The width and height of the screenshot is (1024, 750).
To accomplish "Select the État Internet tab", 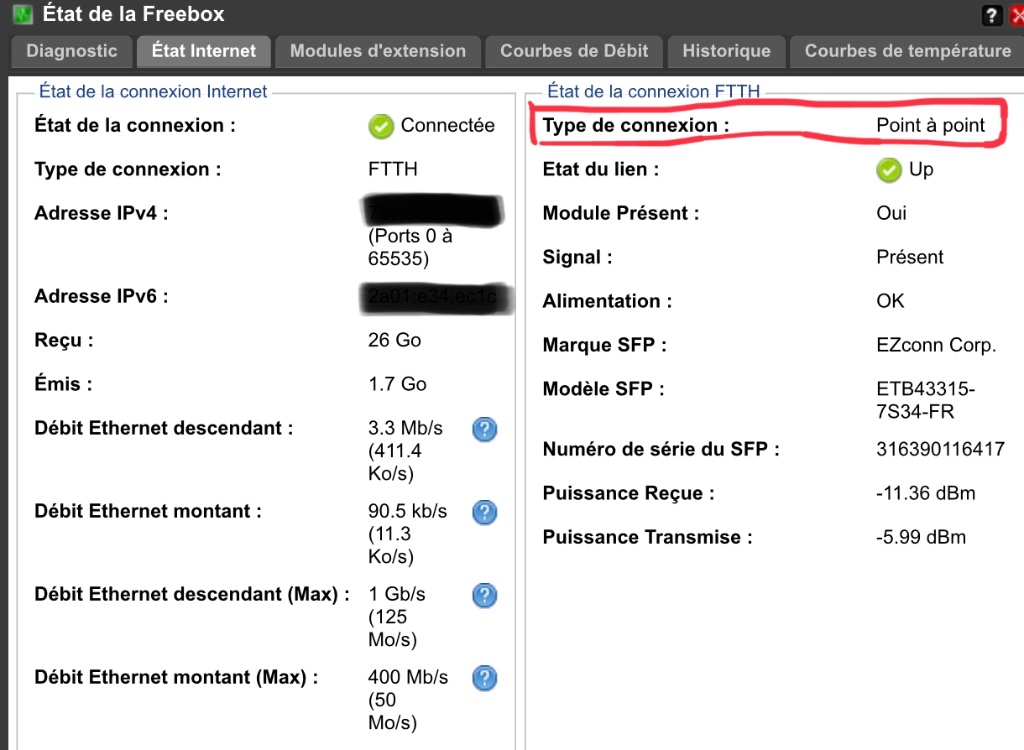I will tap(204, 51).
